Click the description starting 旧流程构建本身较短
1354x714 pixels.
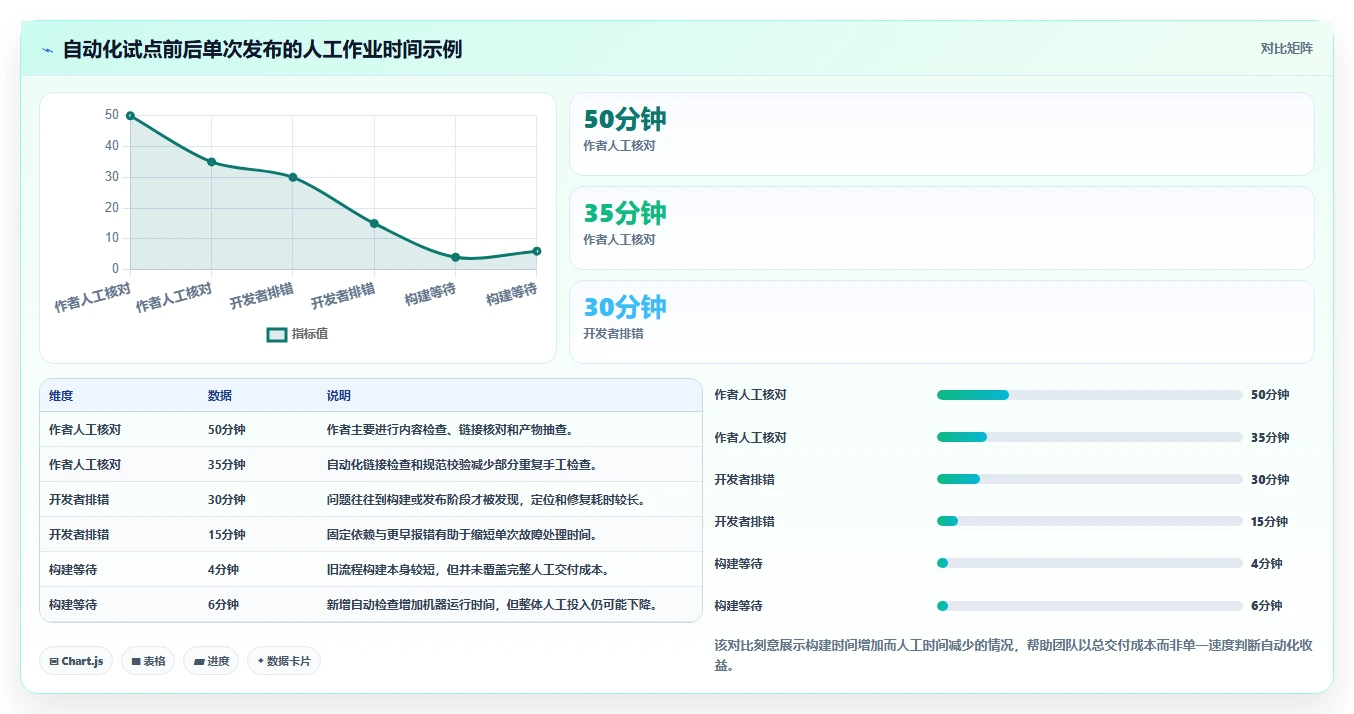468,570
